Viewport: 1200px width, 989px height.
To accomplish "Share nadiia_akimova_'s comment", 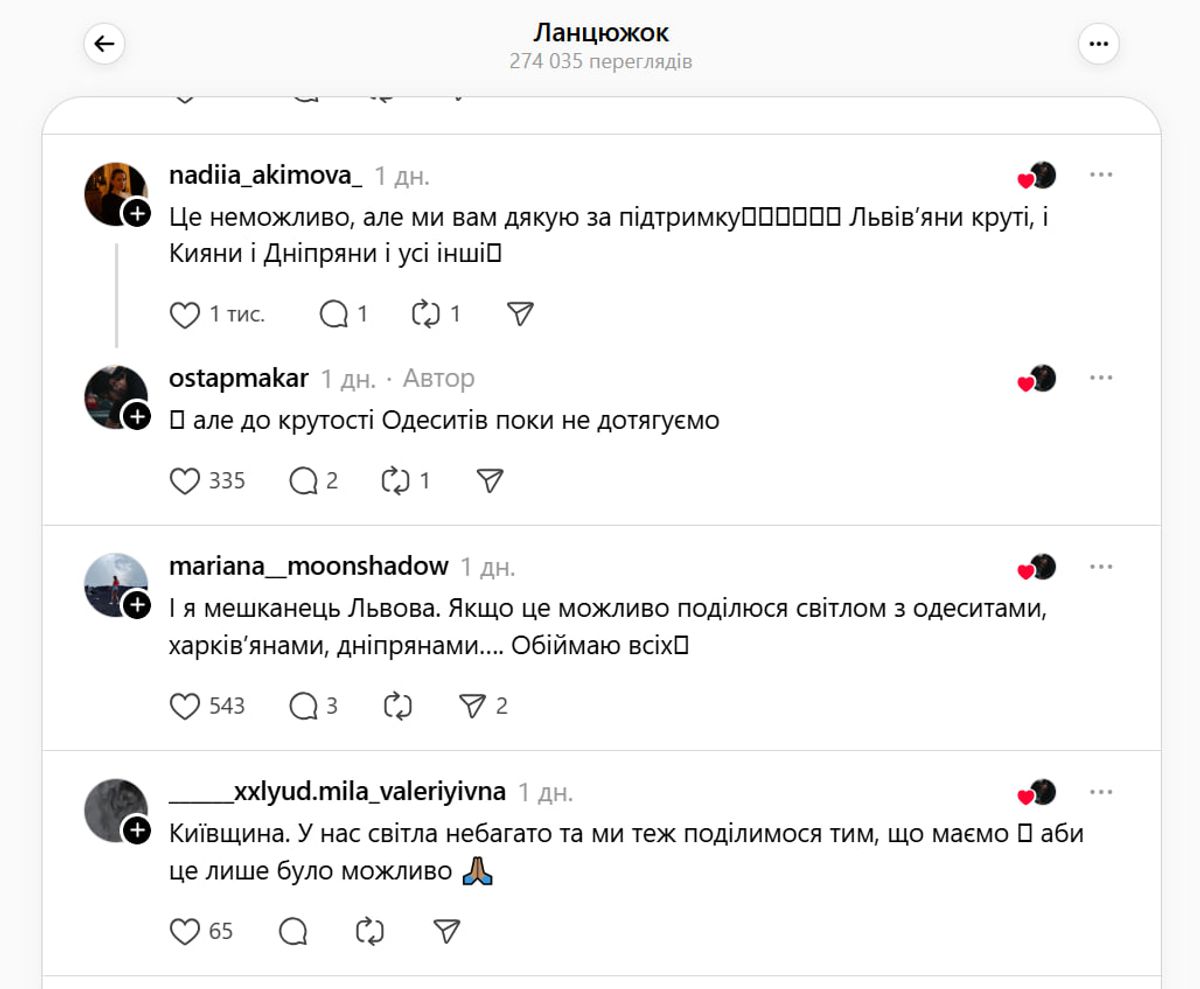I will point(520,314).
